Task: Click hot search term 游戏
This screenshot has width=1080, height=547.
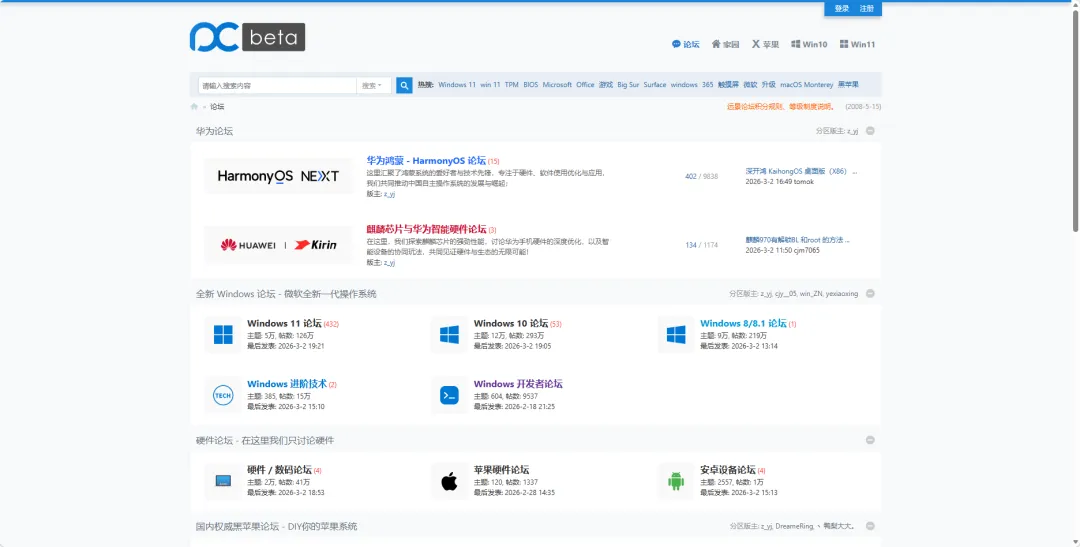Action: [x=605, y=85]
